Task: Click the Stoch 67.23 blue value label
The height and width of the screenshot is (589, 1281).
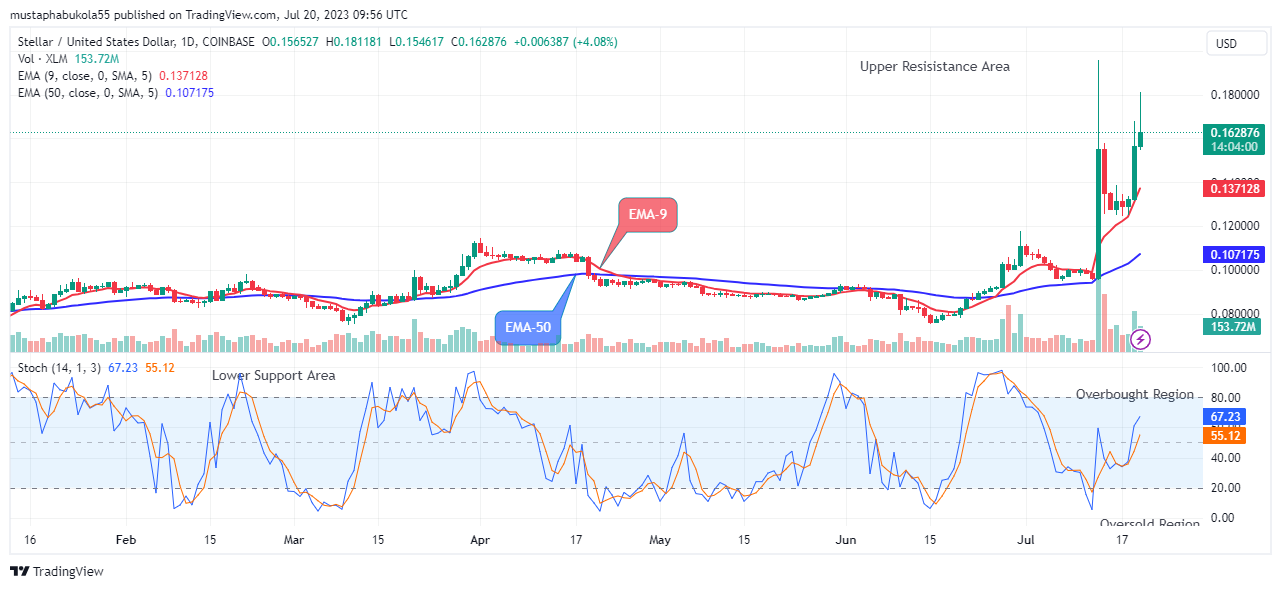Action: click(1225, 418)
